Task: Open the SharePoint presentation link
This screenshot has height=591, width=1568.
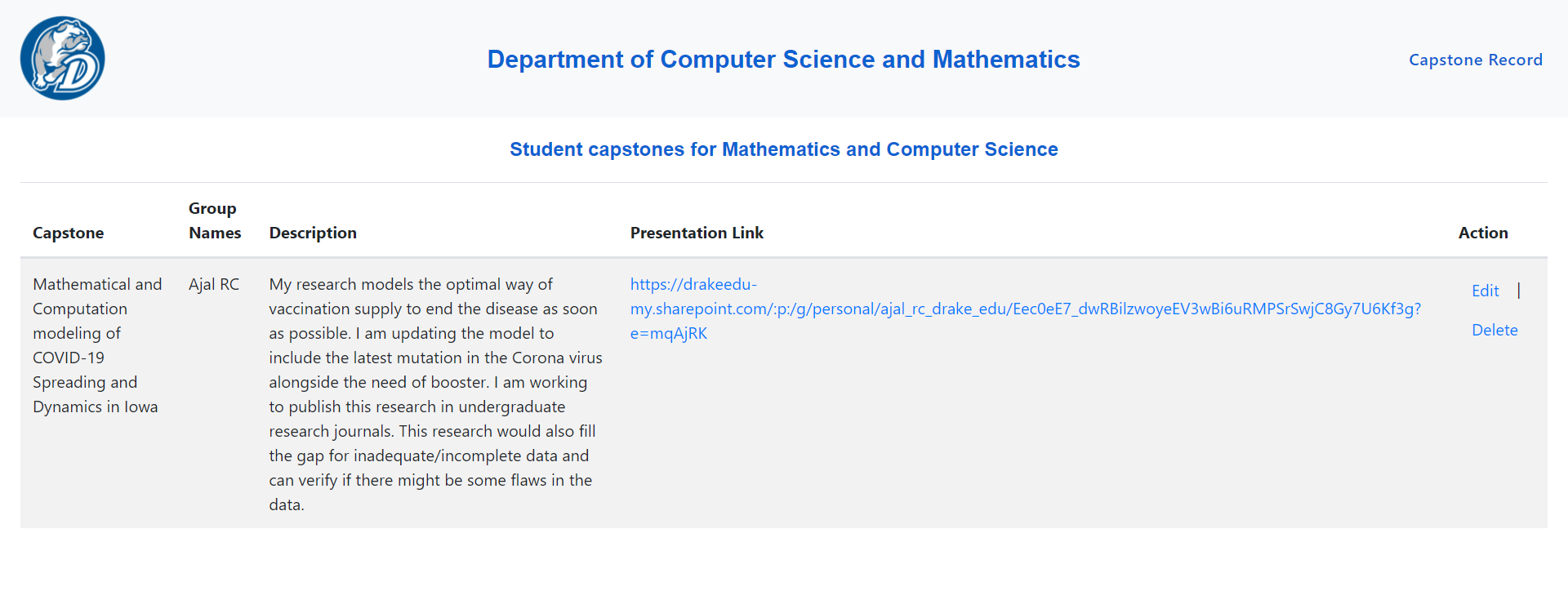Action: pos(1025,309)
